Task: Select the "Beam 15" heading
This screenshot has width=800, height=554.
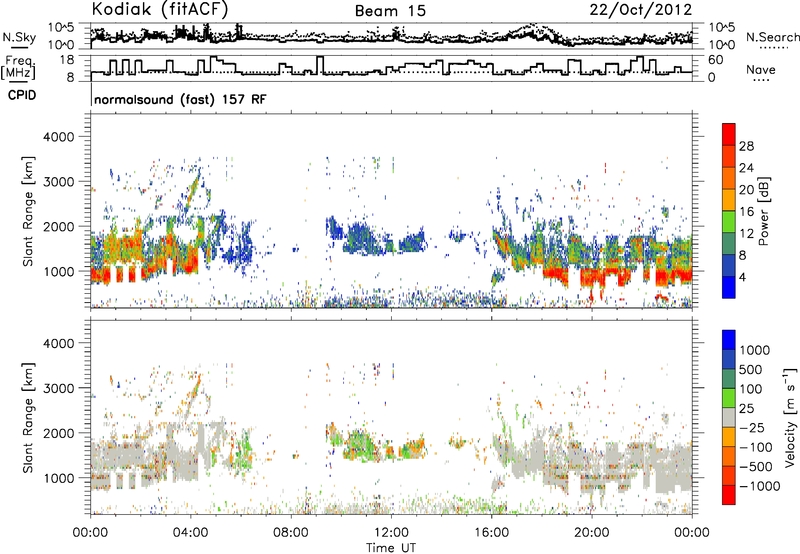Action: pos(390,11)
